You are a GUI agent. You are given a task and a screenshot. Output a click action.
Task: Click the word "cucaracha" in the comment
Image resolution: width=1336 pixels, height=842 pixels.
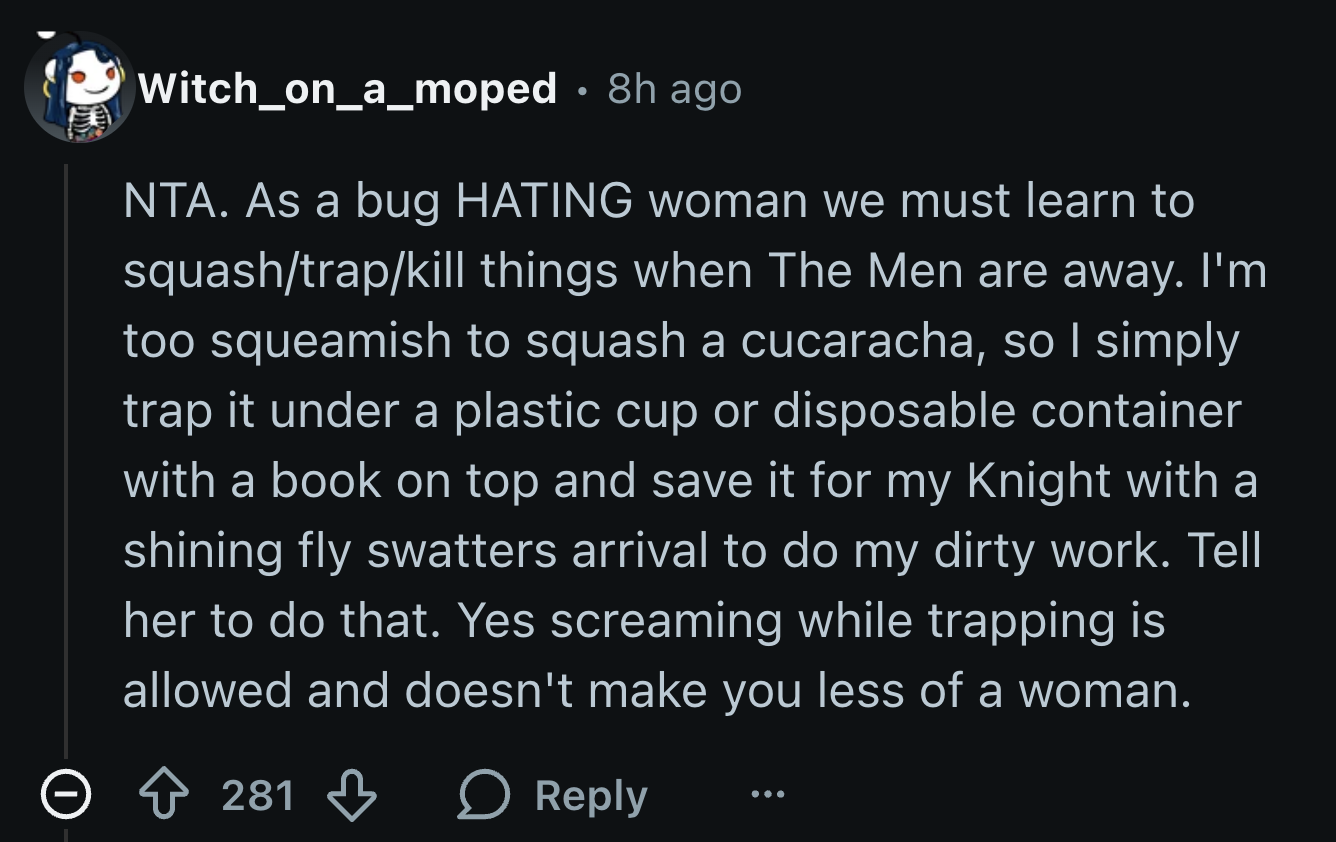click(x=857, y=341)
